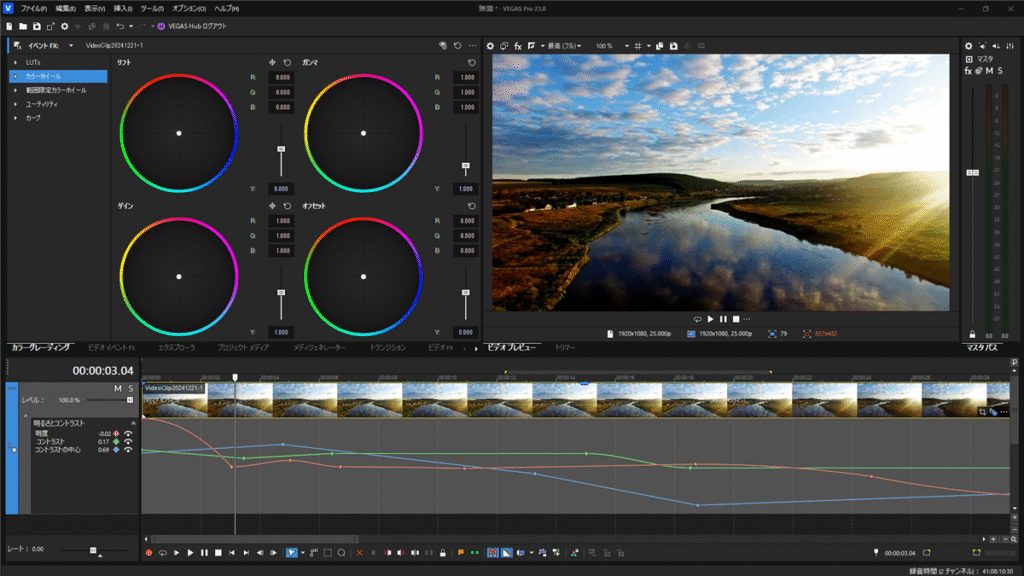Viewport: 1024px width, 576px height.
Task: Click the Lift R value field
Action: click(282, 77)
